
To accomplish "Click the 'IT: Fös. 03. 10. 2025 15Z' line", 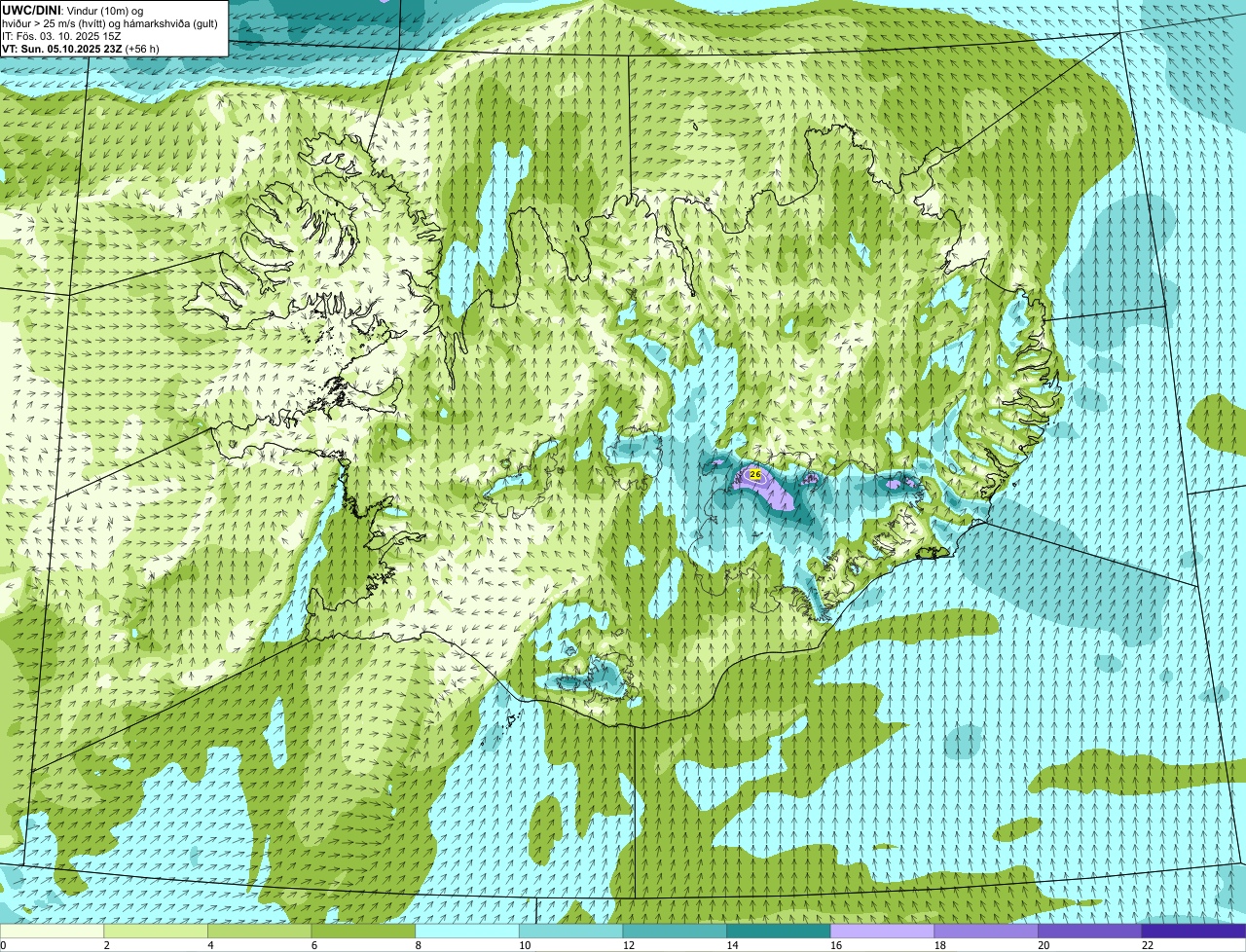I will [x=61, y=35].
